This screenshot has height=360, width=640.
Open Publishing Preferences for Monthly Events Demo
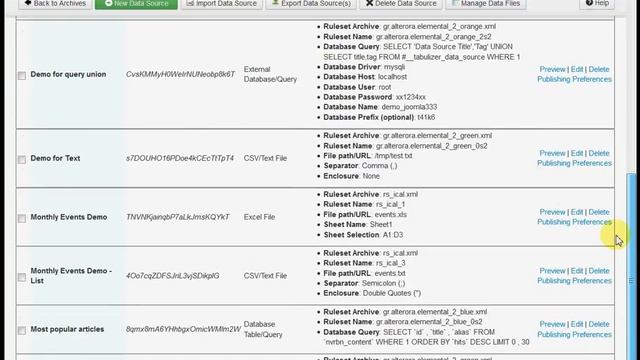click(574, 222)
